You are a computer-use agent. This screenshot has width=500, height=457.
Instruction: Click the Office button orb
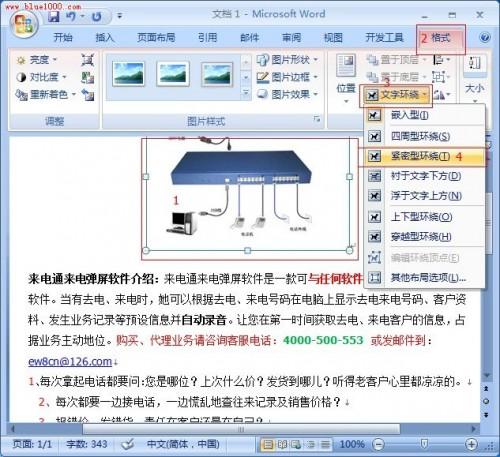[x=25, y=23]
